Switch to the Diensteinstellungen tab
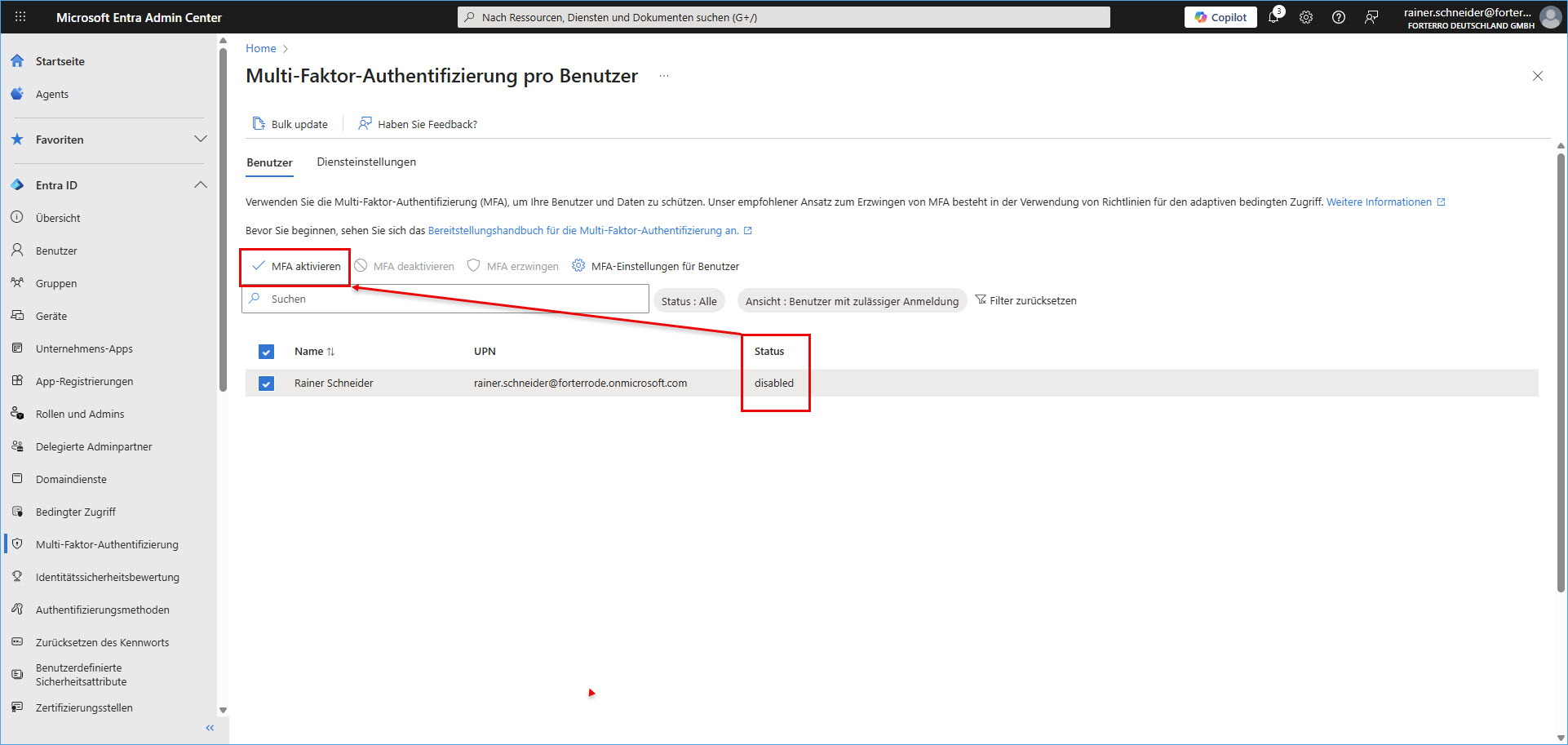1568x745 pixels. pos(366,162)
